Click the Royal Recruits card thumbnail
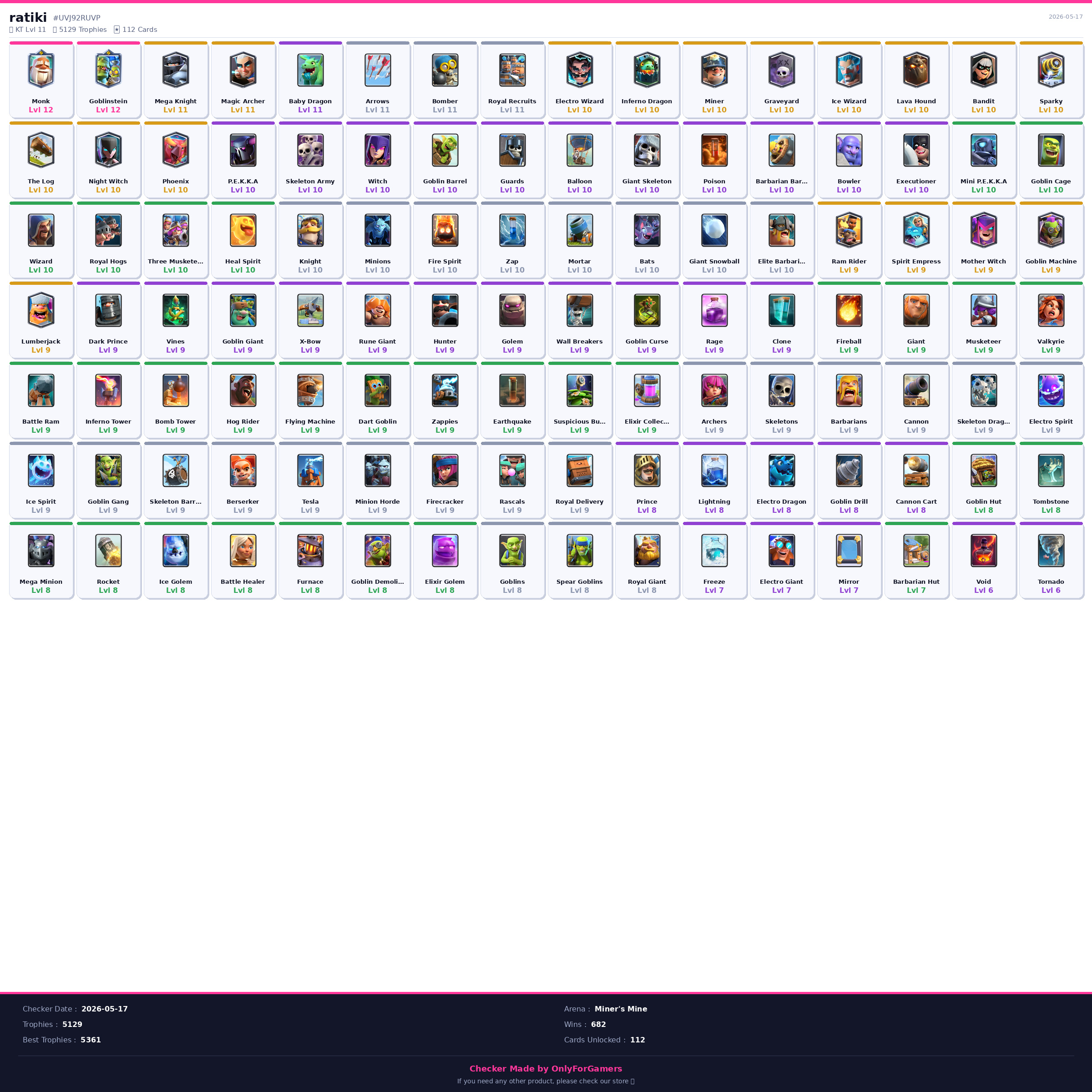 point(513,70)
